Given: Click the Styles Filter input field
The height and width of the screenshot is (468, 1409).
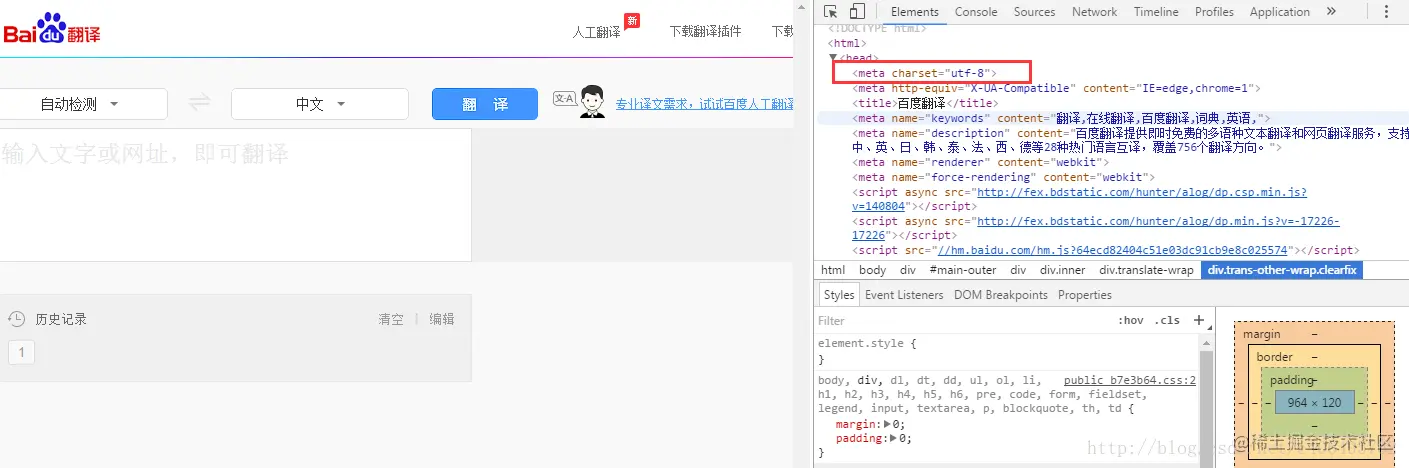Looking at the screenshot, I should (960, 321).
